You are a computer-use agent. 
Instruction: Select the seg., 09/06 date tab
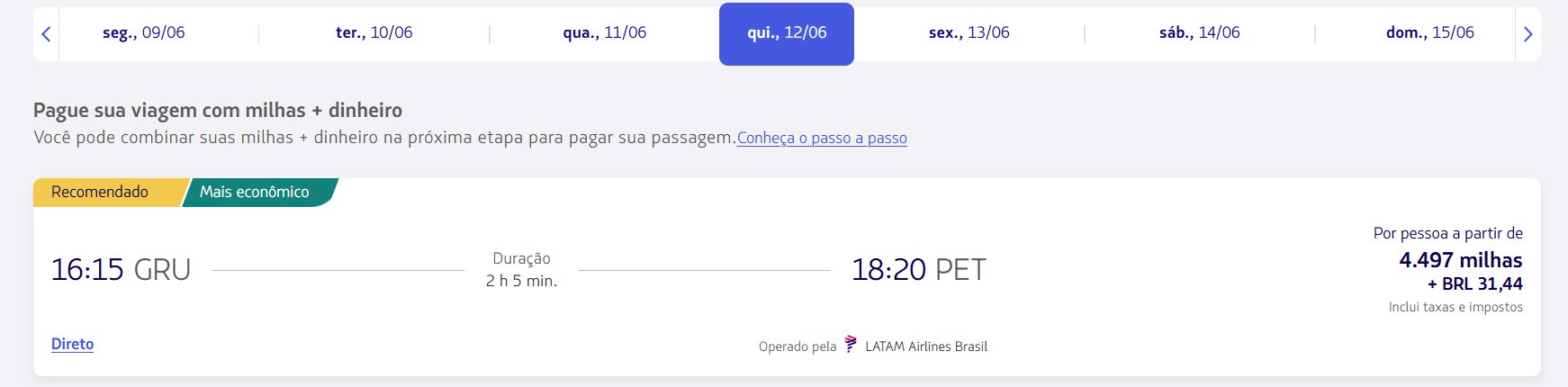[144, 32]
